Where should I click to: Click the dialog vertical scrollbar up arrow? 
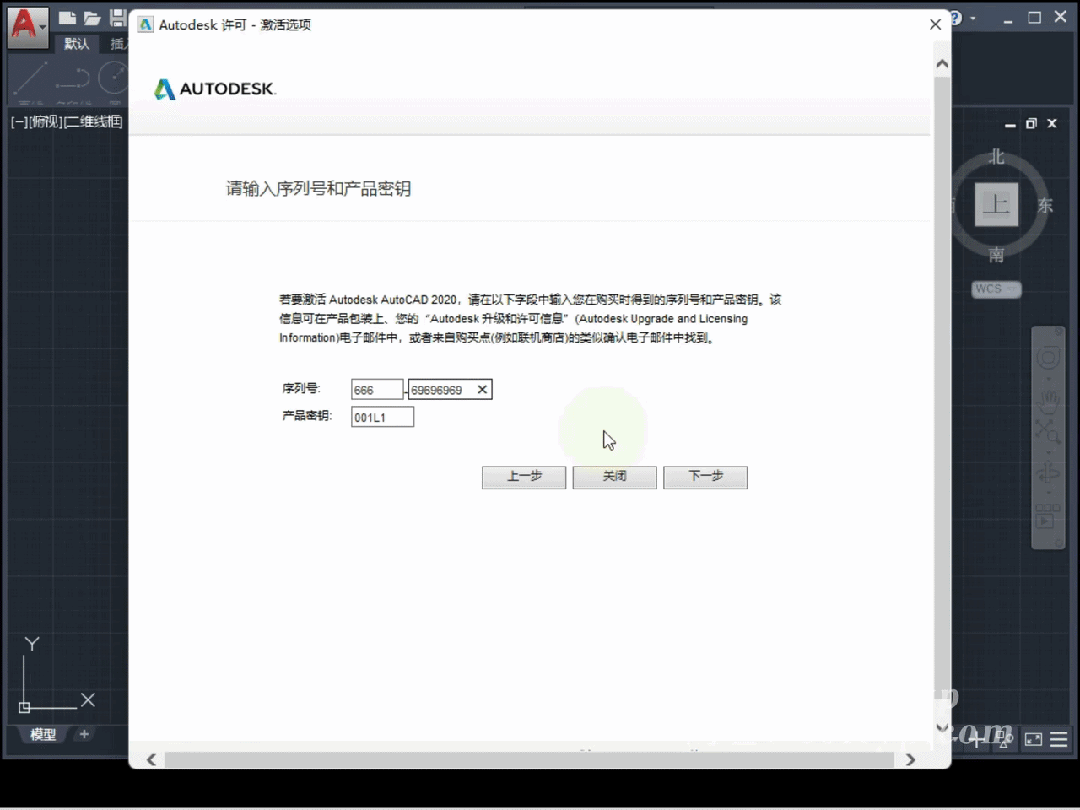coord(942,63)
